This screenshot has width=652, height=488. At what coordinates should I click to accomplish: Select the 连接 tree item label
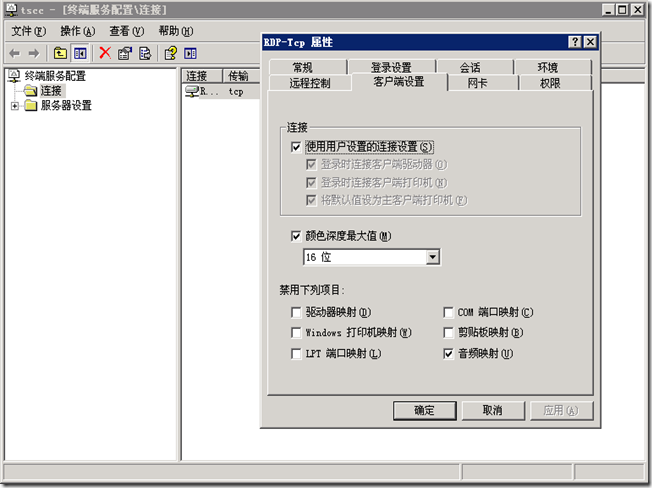point(51,91)
